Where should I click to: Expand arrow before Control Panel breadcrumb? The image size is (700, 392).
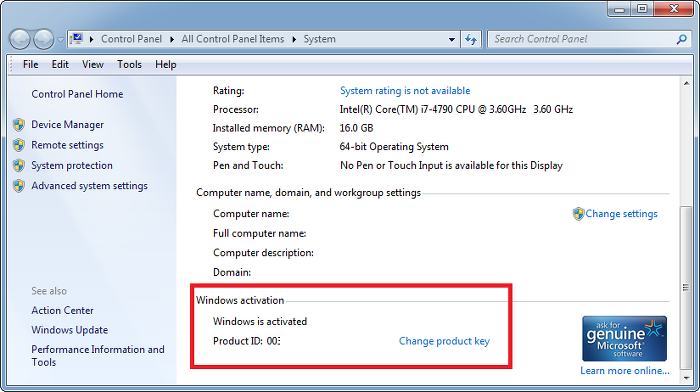click(x=92, y=39)
